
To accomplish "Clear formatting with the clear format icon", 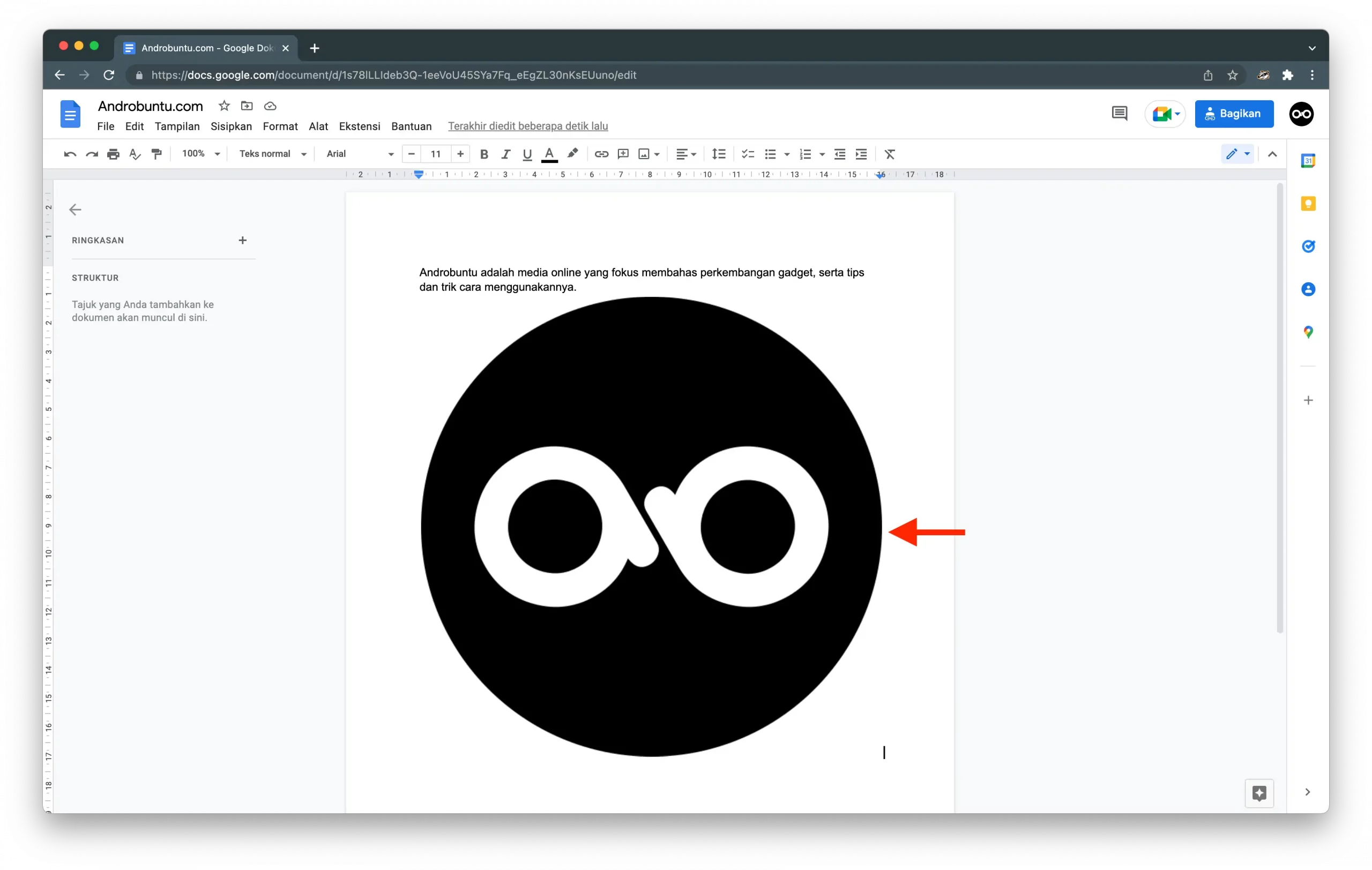I will pyautogui.click(x=891, y=154).
